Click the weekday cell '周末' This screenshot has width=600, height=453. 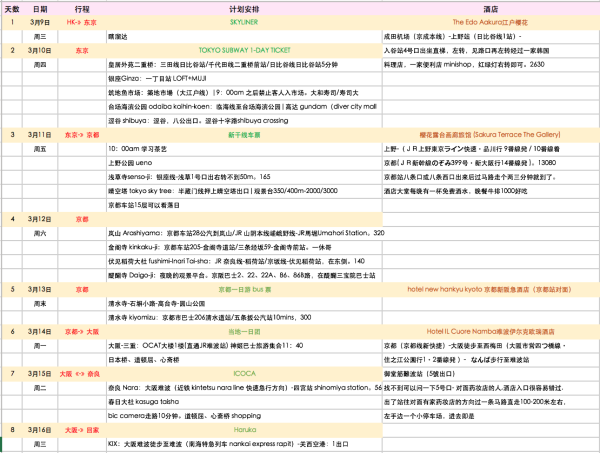click(x=40, y=304)
